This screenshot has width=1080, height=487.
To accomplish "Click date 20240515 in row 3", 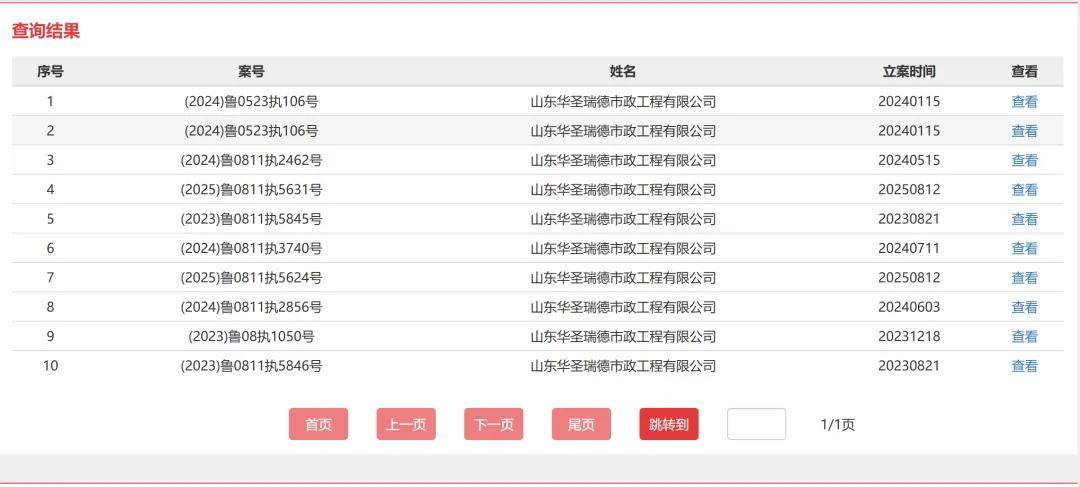I will pos(909,160).
